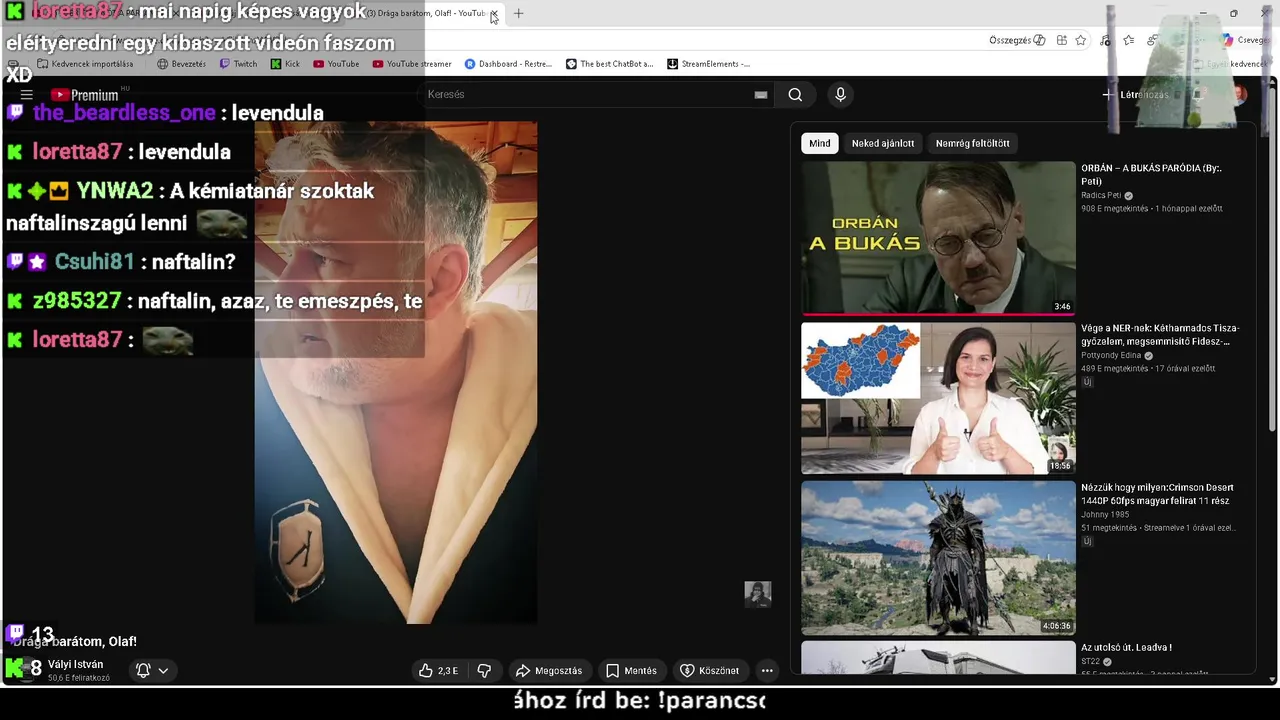Screen dimensions: 1280x720
Task: Click title 'Vége a NER-nek: Kétharmados Tisza'
Action: (x=1160, y=334)
